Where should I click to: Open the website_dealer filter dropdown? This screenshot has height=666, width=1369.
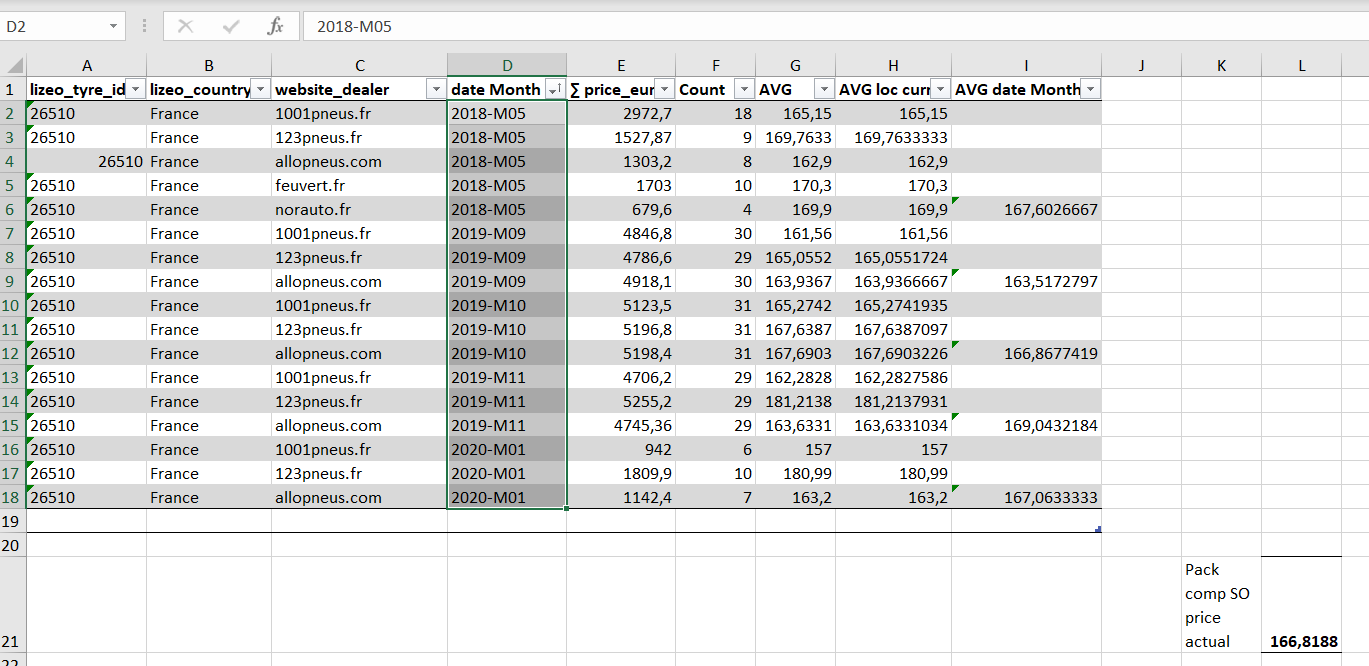pos(435,90)
